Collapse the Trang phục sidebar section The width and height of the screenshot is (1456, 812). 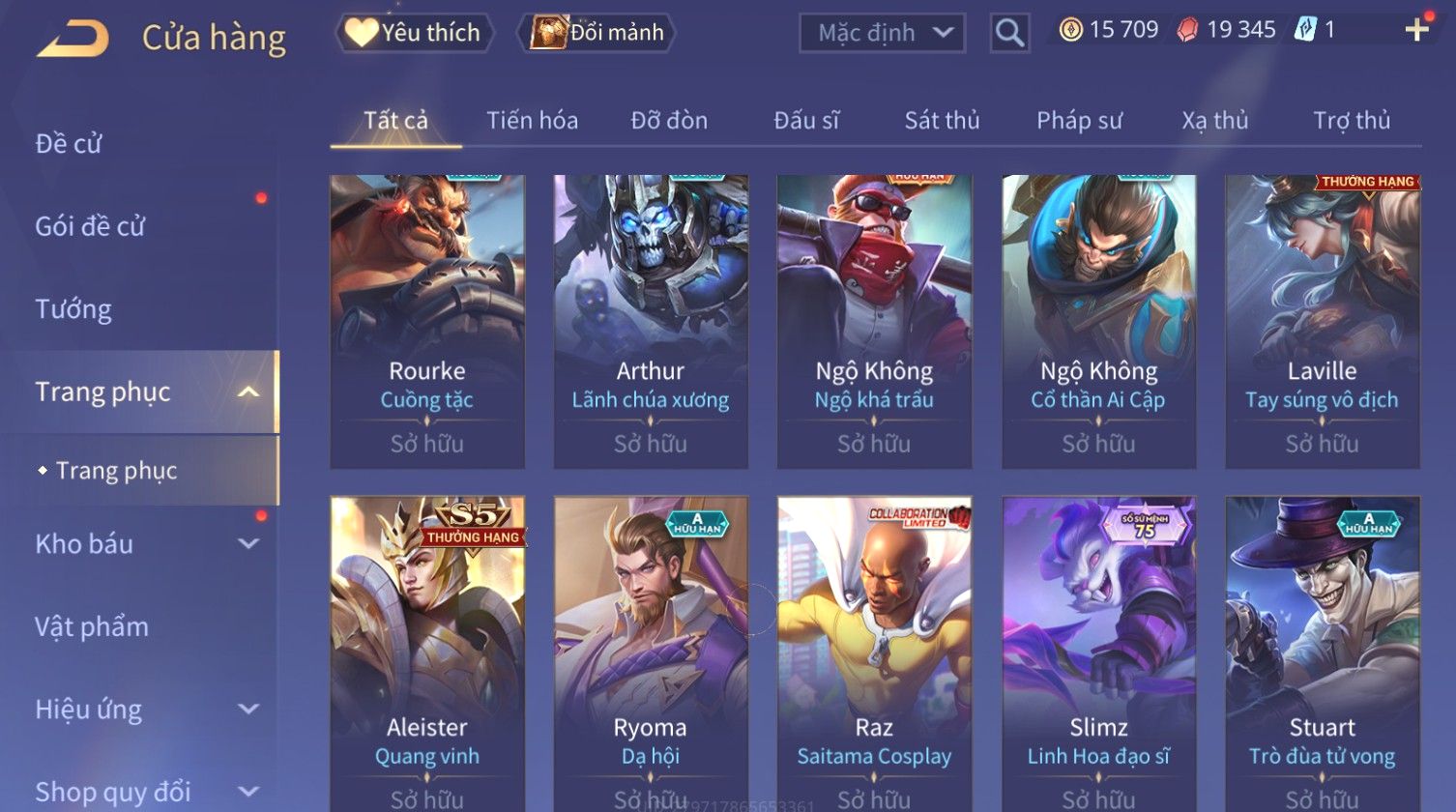pos(248,391)
